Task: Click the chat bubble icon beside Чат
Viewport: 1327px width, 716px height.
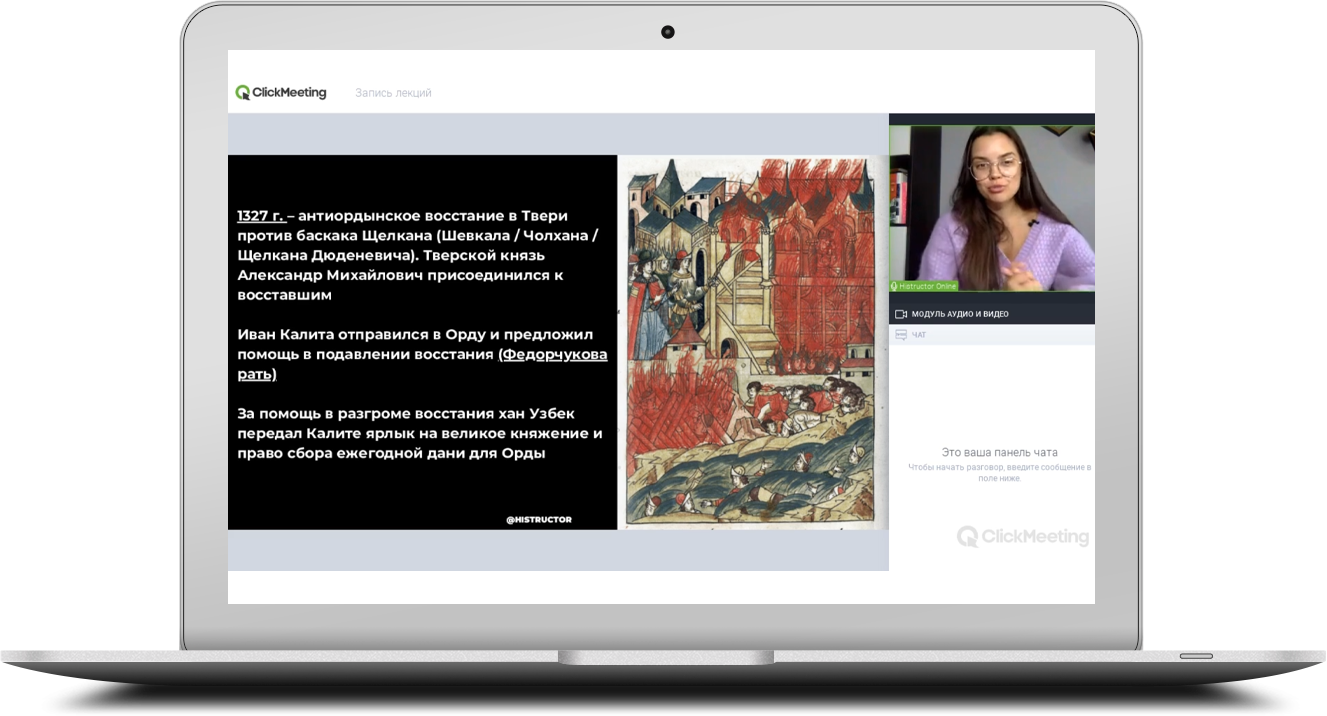Action: (x=900, y=335)
